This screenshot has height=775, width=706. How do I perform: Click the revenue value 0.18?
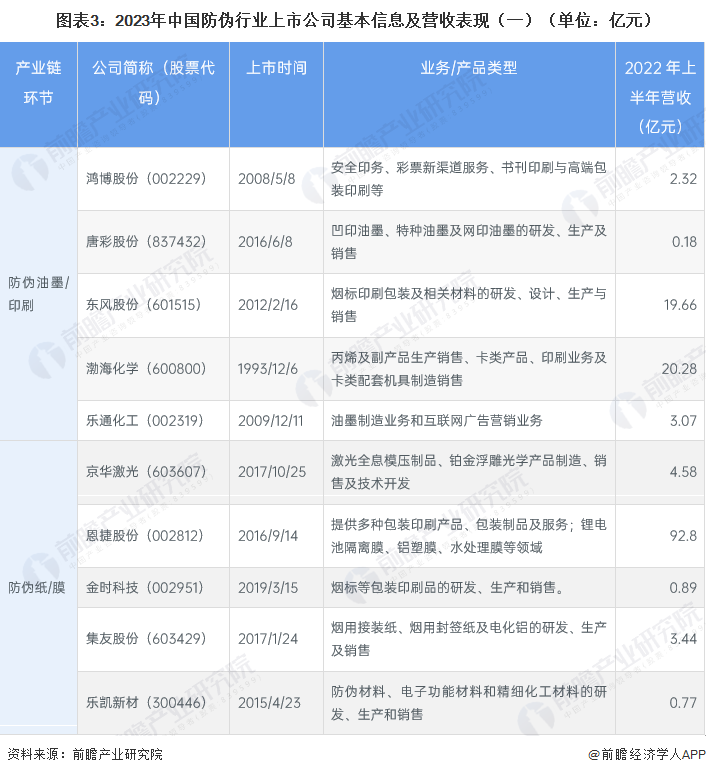[x=684, y=242]
